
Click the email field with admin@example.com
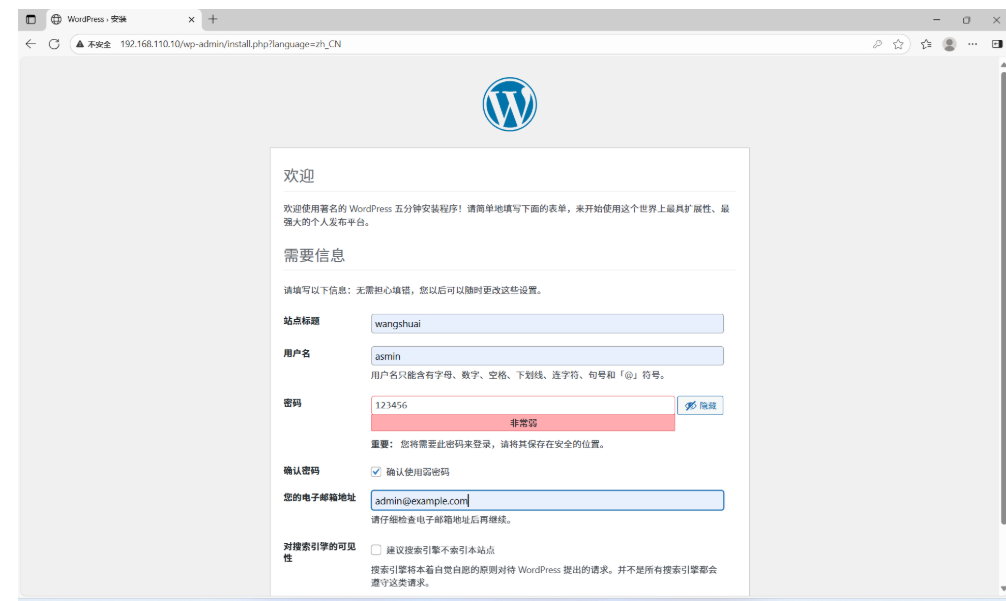pyautogui.click(x=547, y=501)
